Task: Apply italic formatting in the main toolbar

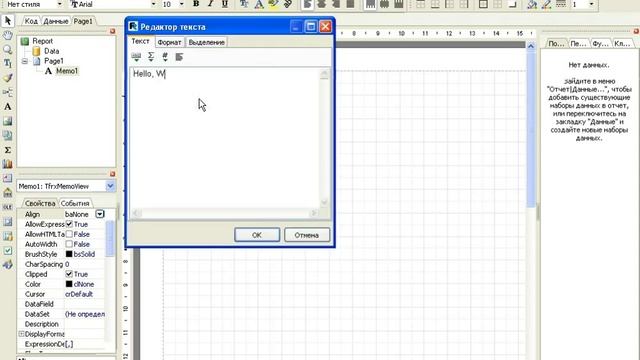Action: [210, 4]
